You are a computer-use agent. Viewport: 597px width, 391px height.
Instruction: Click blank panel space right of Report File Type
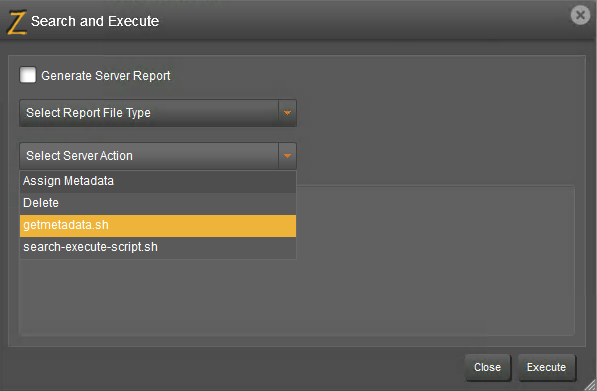[x=438, y=113]
